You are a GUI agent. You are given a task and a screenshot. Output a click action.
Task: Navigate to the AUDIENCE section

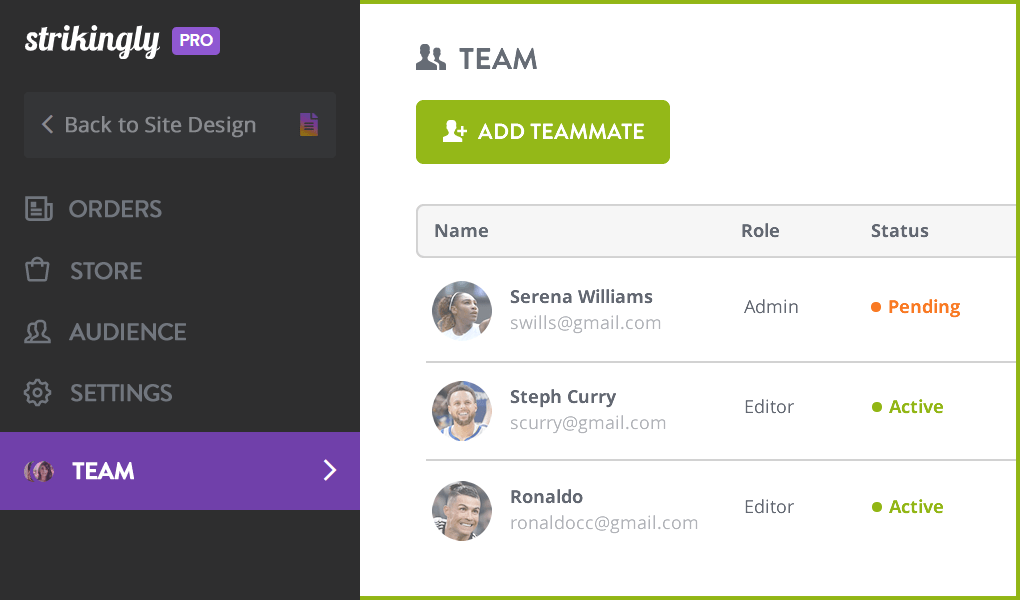127,332
